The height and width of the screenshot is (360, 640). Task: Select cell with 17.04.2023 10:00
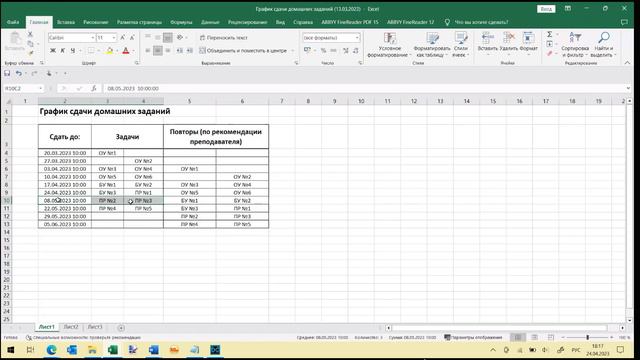[65, 184]
